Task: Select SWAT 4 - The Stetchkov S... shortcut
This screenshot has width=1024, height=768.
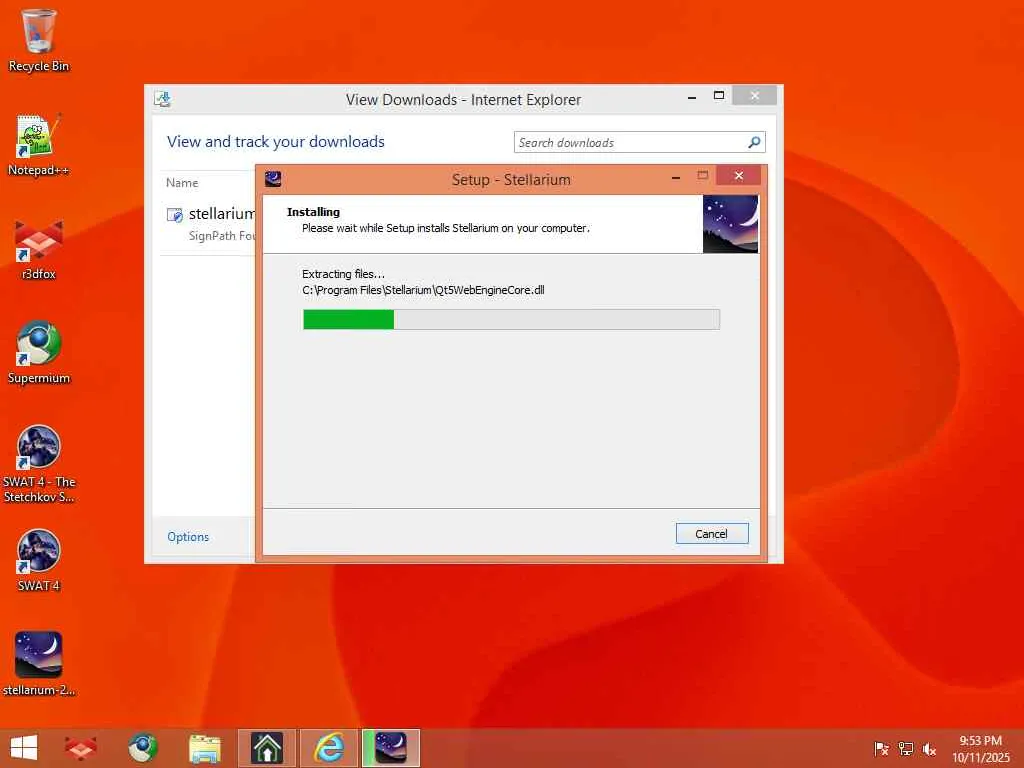Action: pos(39,464)
